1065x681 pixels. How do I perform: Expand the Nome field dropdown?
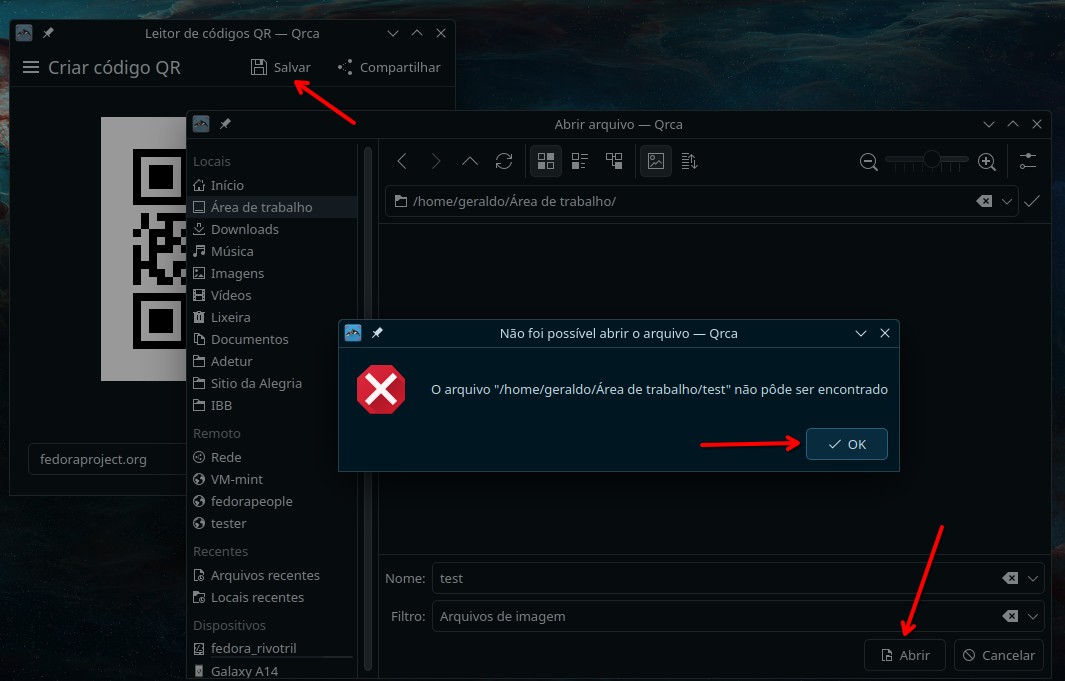[x=1032, y=578]
